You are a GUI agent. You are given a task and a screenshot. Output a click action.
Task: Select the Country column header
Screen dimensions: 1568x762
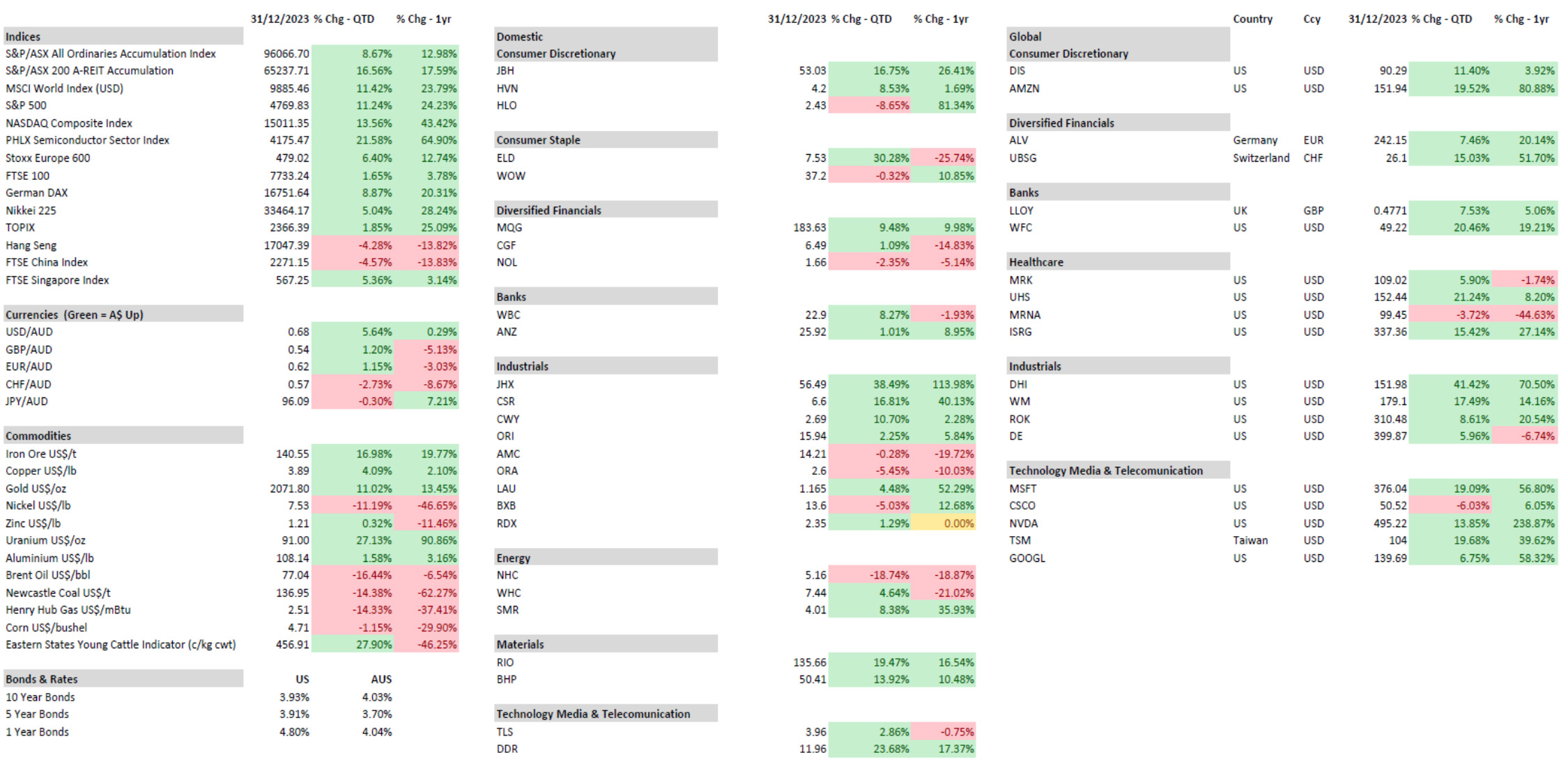coord(1252,20)
